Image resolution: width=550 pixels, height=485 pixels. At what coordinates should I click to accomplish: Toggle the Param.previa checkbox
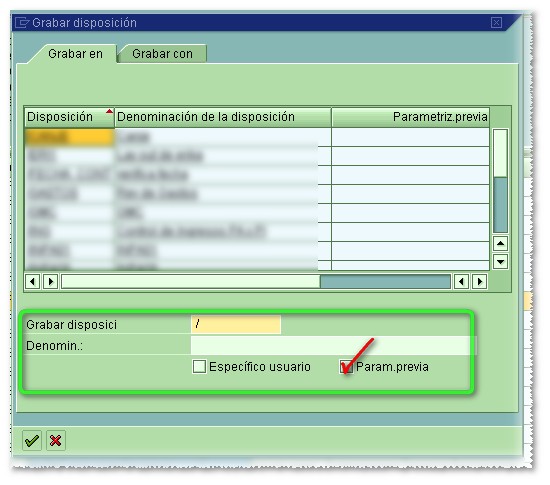[346, 367]
